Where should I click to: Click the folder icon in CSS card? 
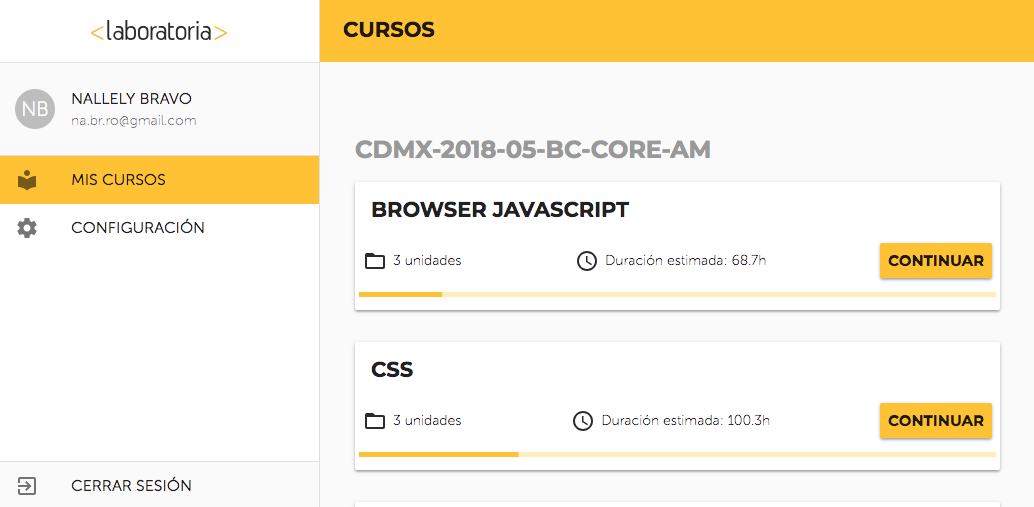[x=375, y=421]
